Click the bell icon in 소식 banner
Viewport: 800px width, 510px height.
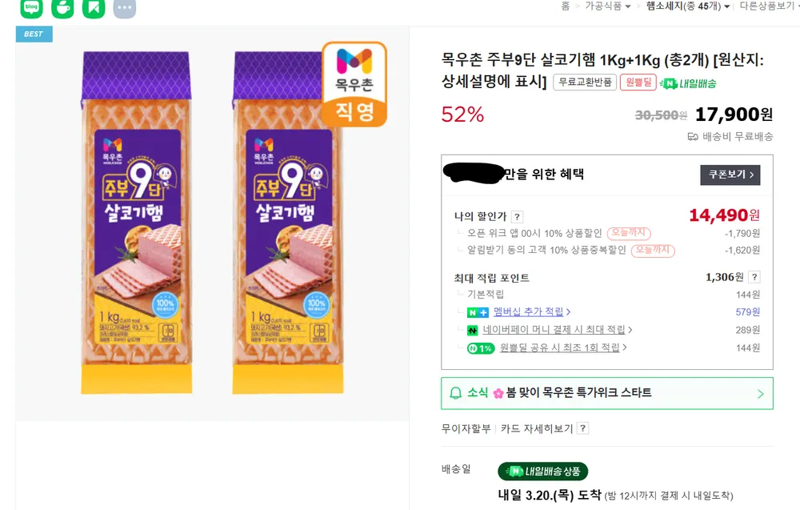[455, 393]
